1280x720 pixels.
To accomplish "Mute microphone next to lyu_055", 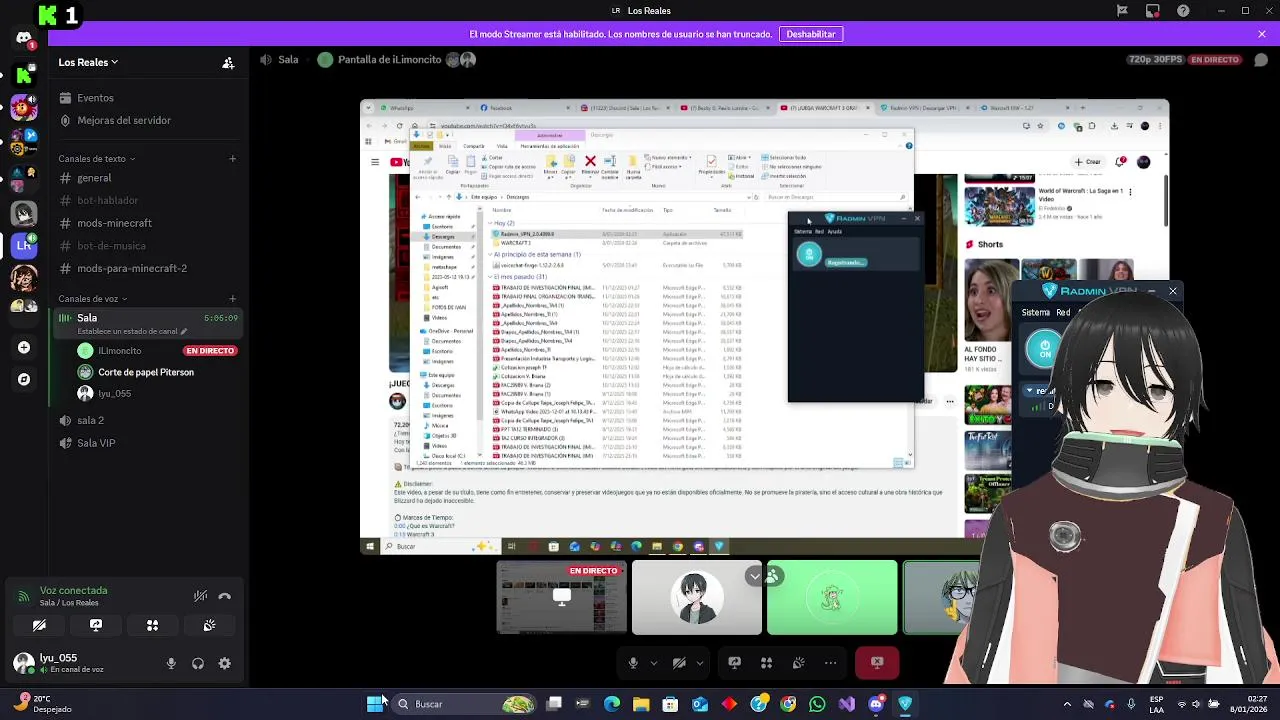I will click(171, 663).
